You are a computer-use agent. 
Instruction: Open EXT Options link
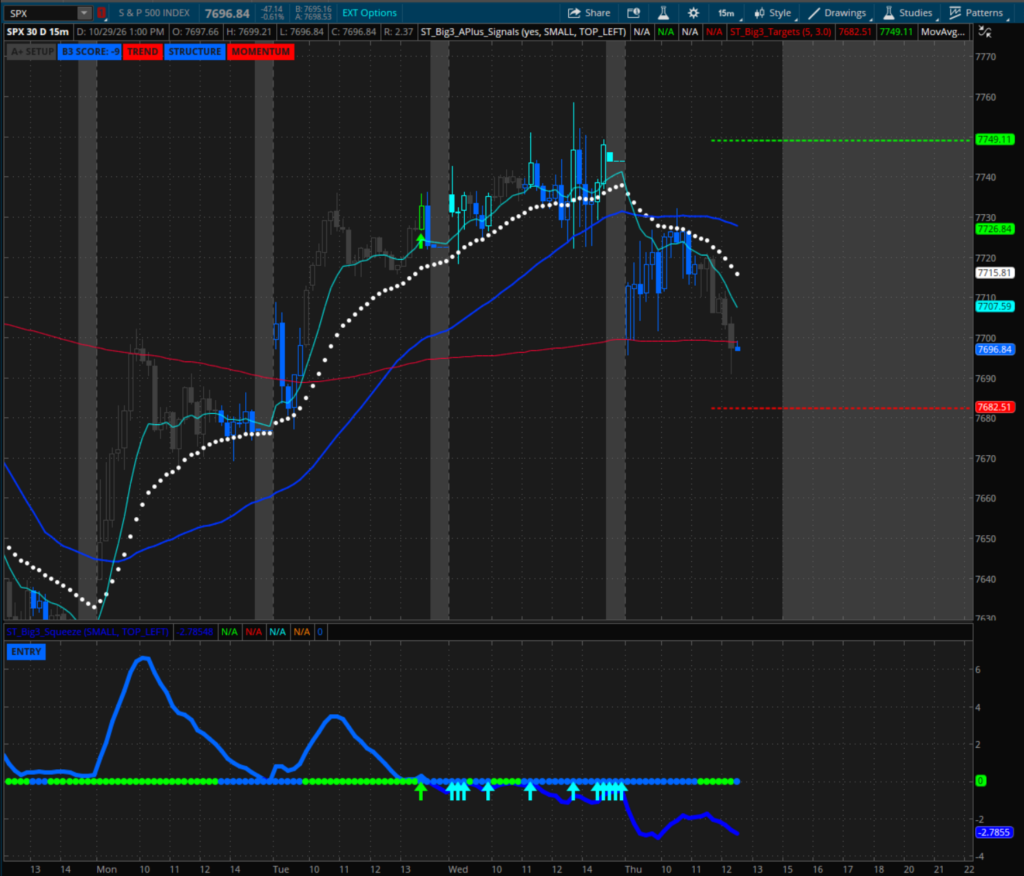point(369,13)
